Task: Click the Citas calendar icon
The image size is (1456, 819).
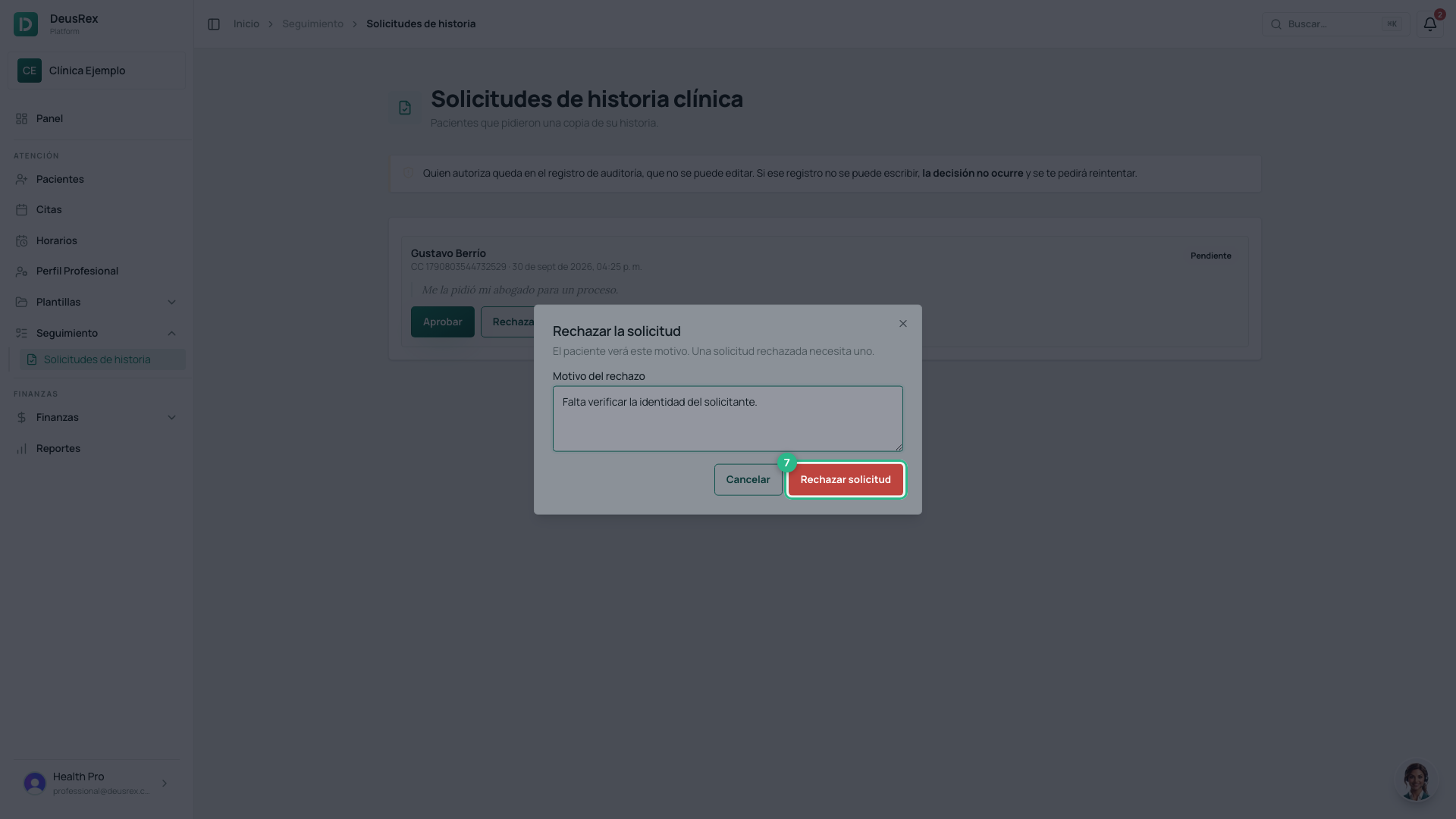Action: tap(21, 210)
